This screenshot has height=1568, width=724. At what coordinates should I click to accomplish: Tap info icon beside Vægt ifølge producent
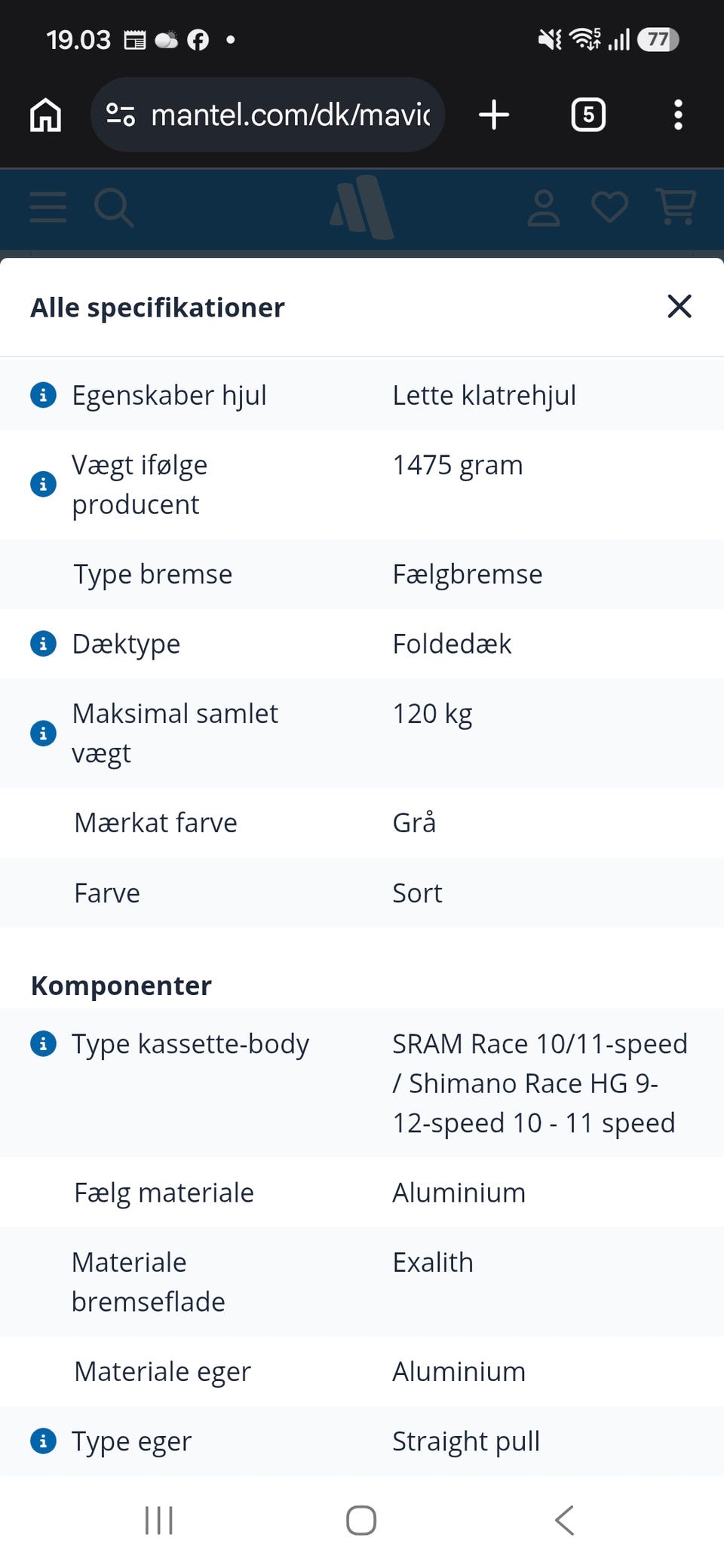43,484
